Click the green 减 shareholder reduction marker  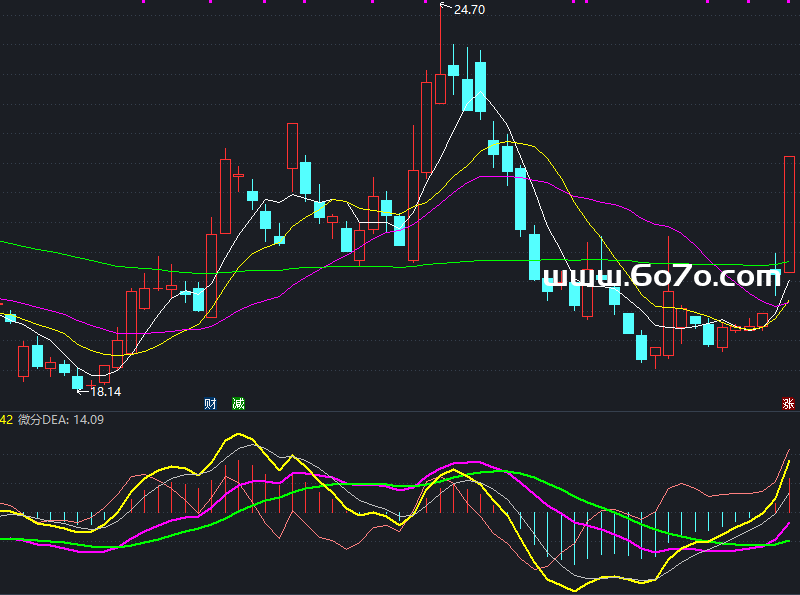(x=238, y=404)
